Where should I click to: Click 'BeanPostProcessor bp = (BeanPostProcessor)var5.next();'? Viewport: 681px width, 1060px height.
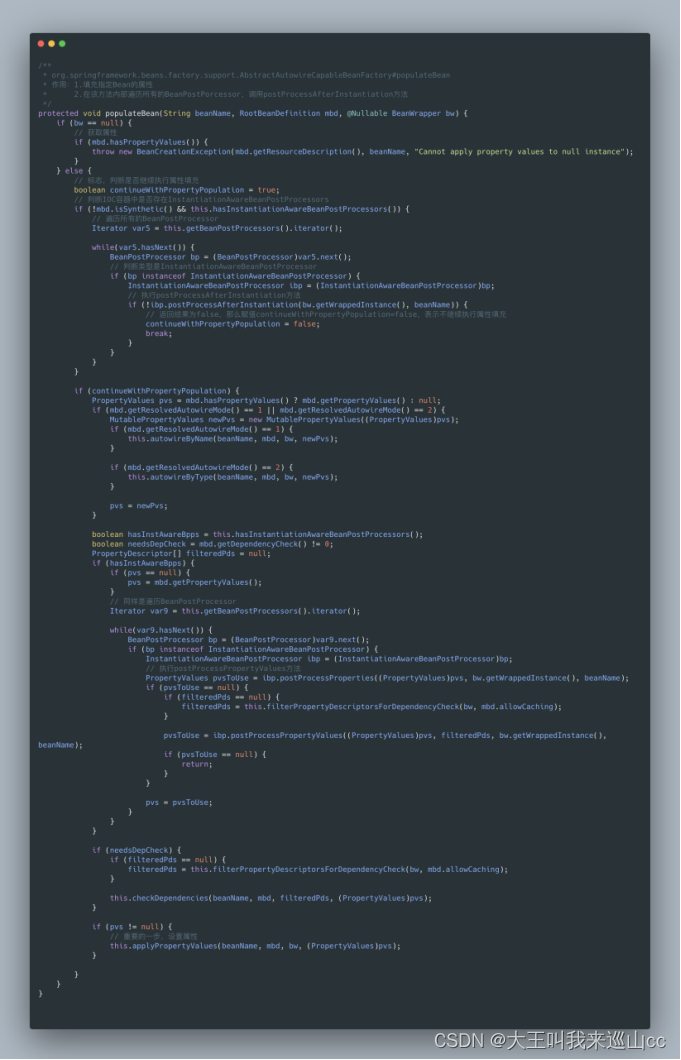(231, 257)
